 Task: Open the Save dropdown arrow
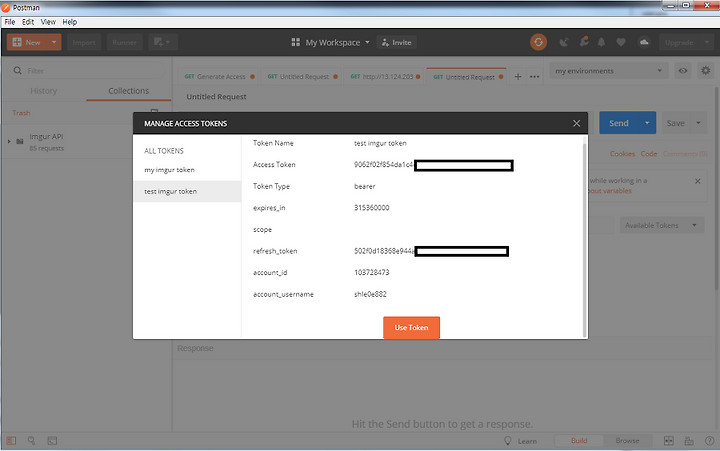[x=698, y=123]
